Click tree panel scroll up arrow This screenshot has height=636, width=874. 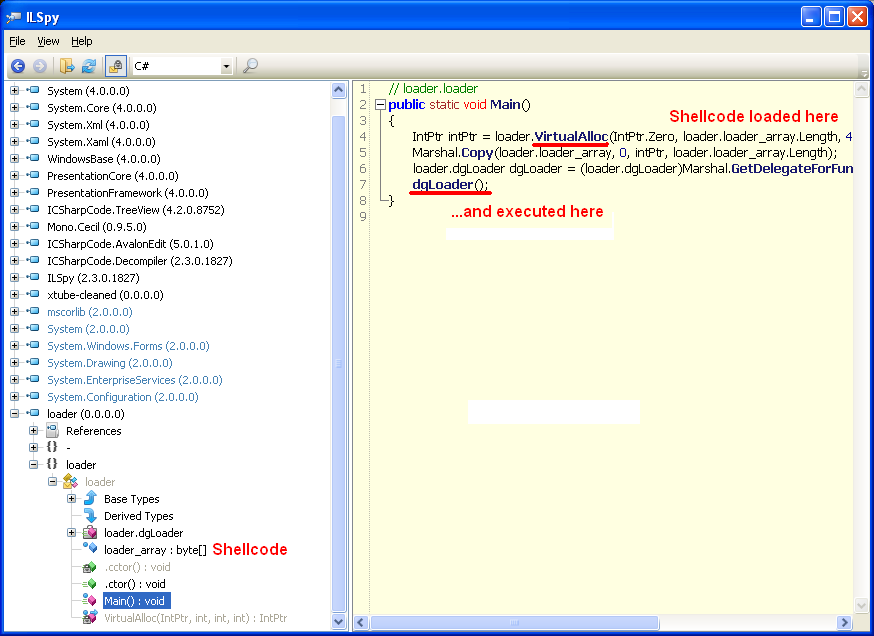click(x=338, y=90)
